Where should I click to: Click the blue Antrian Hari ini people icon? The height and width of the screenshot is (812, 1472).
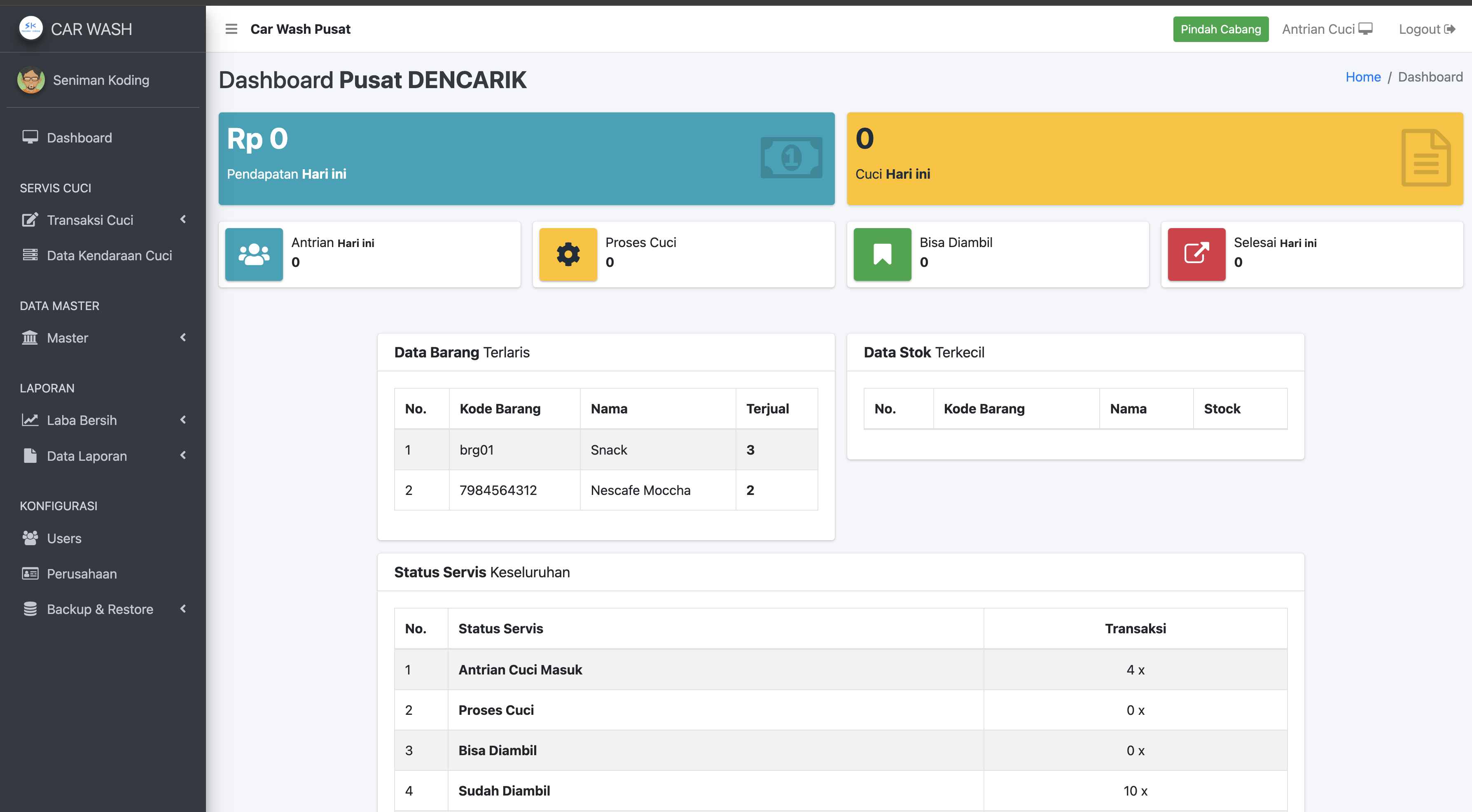point(254,254)
